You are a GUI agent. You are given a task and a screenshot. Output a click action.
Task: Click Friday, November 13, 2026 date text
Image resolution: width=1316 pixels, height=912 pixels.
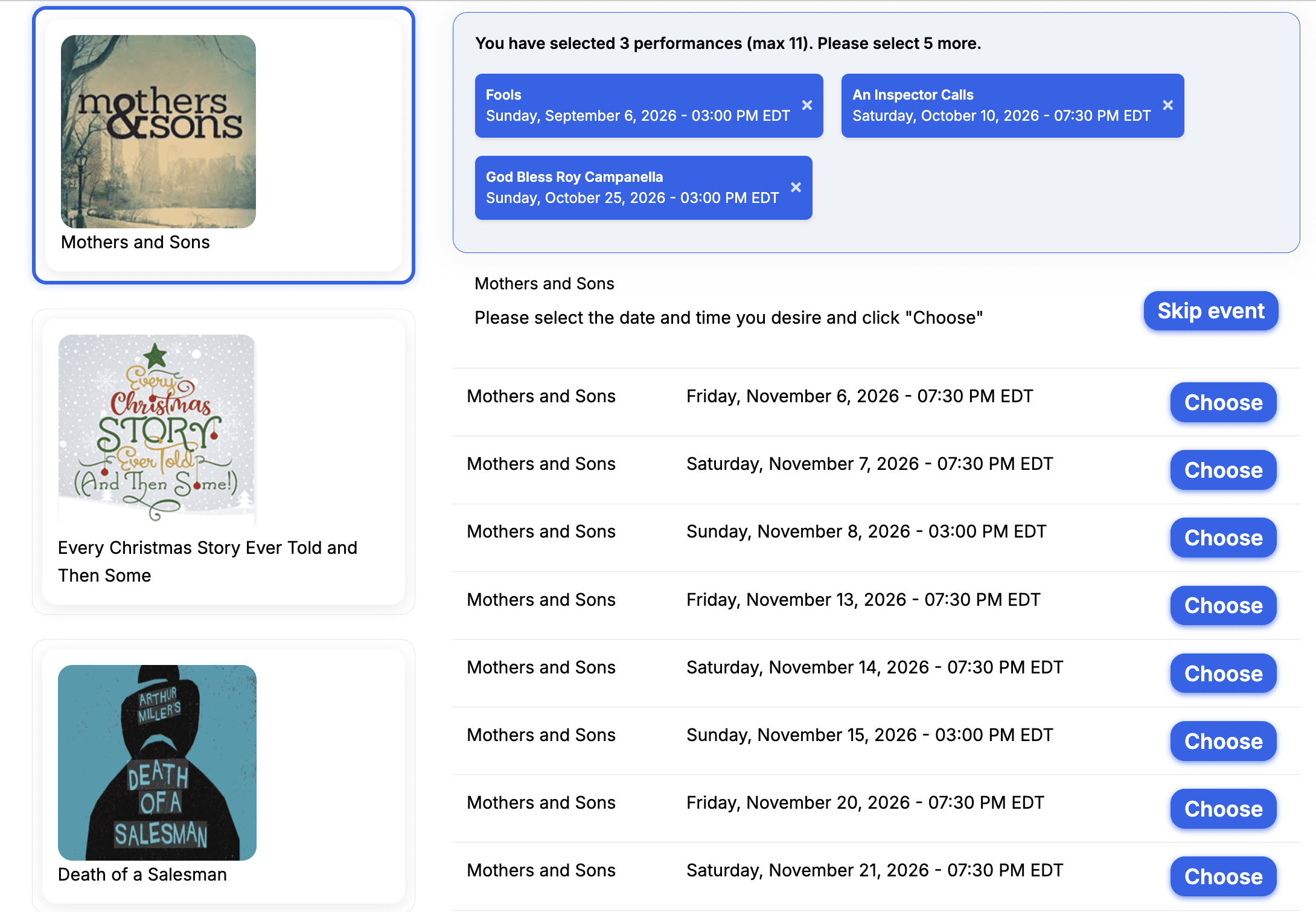tap(863, 600)
